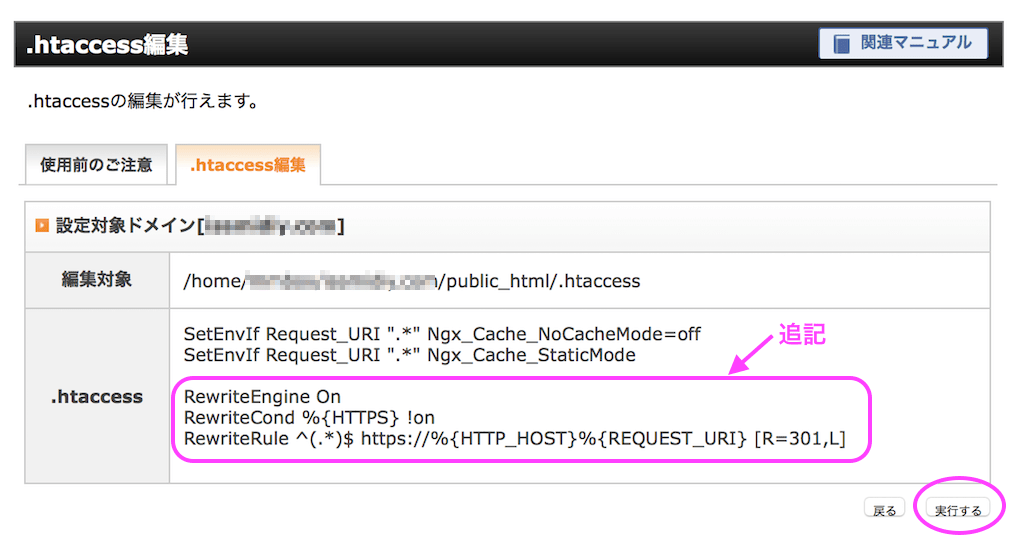Click the line 'RewriteEngine On'
Viewport: 1020px width, 546px height.
(x=262, y=396)
